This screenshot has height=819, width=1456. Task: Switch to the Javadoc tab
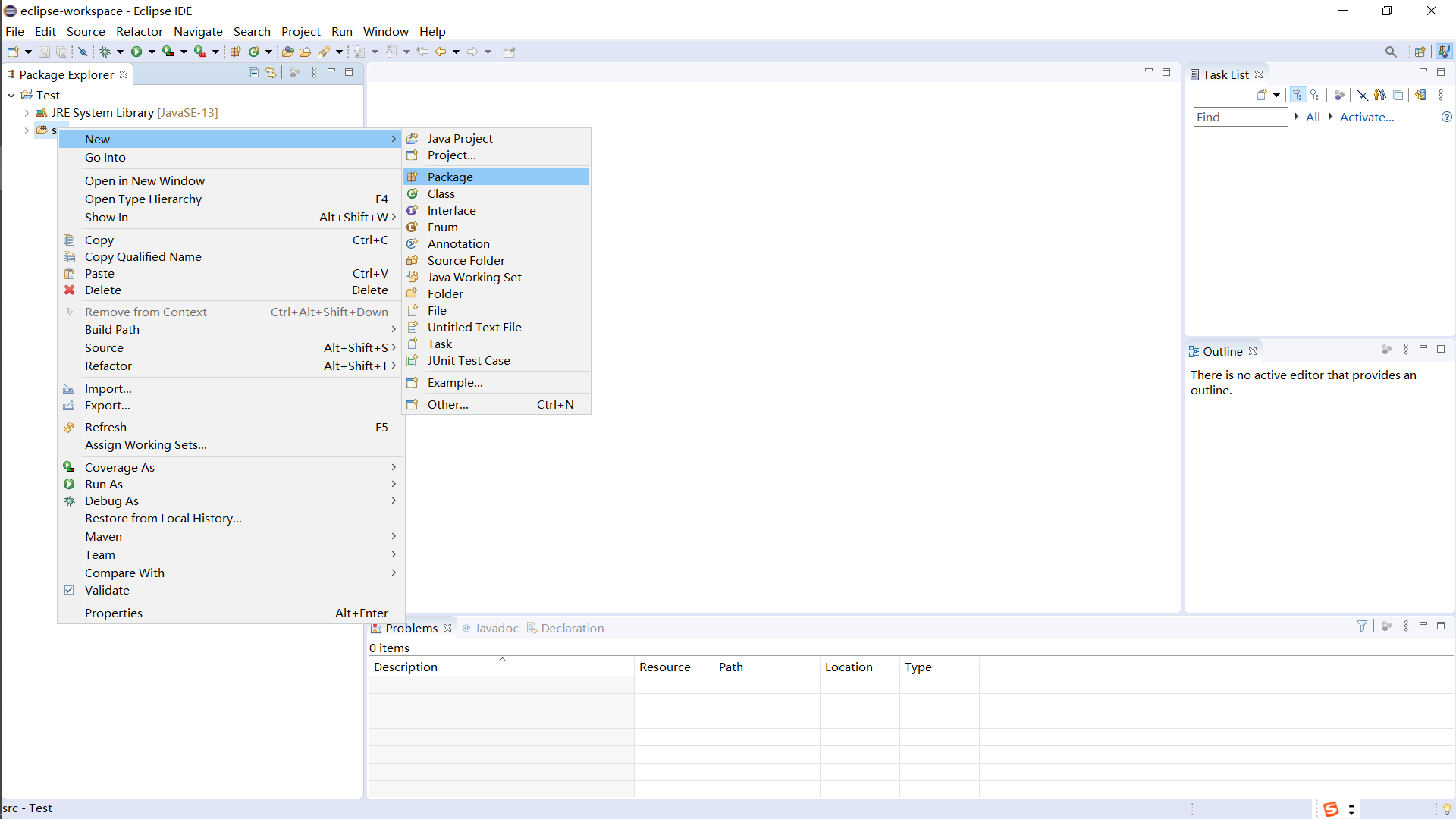coord(495,628)
